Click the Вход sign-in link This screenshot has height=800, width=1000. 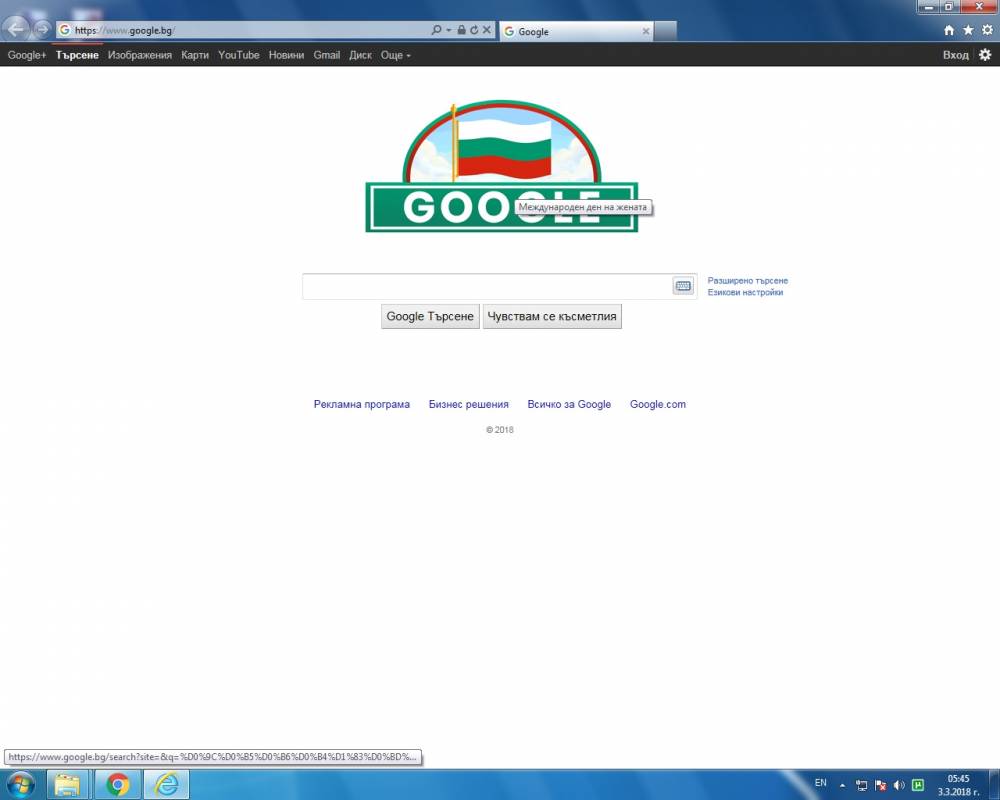tap(955, 56)
